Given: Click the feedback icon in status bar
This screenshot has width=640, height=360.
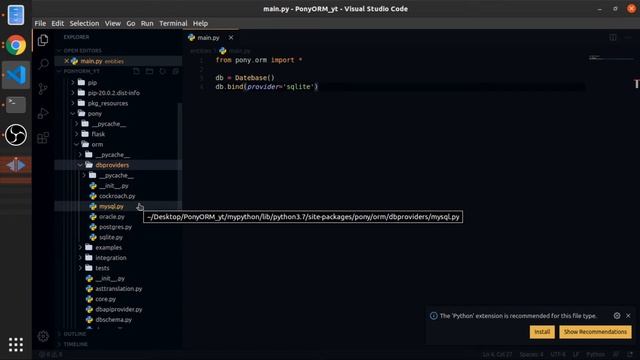Looking at the screenshot, I should coord(616,354).
